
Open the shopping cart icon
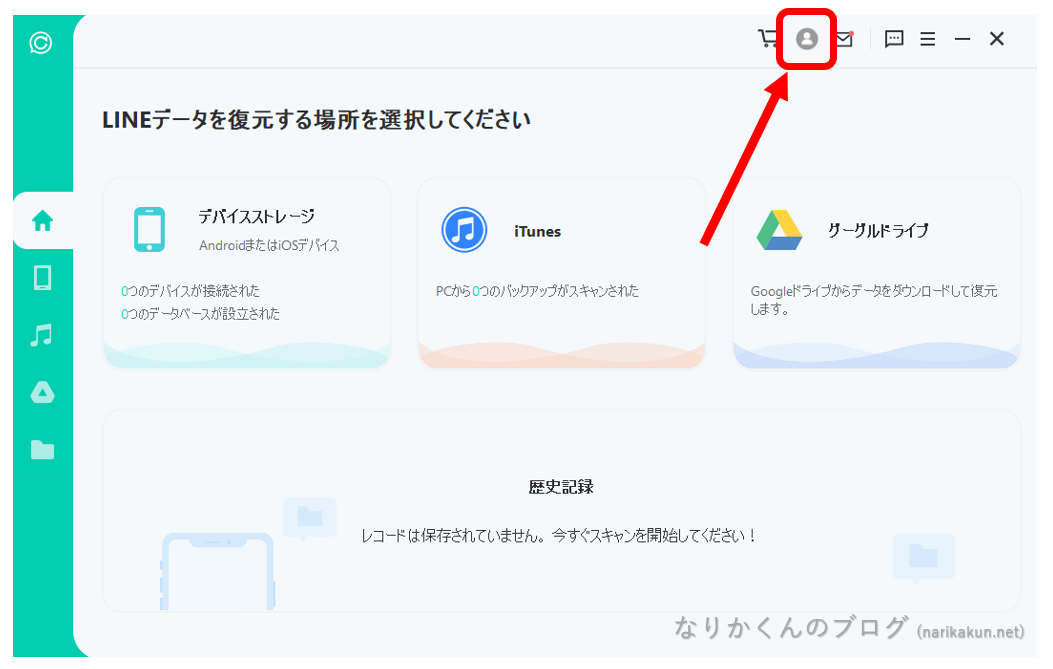click(x=768, y=39)
